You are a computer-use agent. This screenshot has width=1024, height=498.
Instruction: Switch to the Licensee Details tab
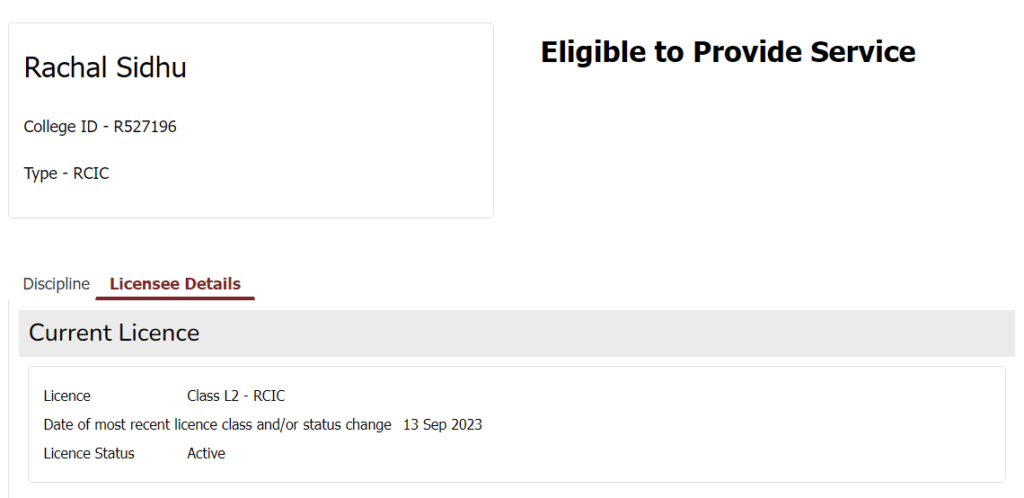click(175, 284)
